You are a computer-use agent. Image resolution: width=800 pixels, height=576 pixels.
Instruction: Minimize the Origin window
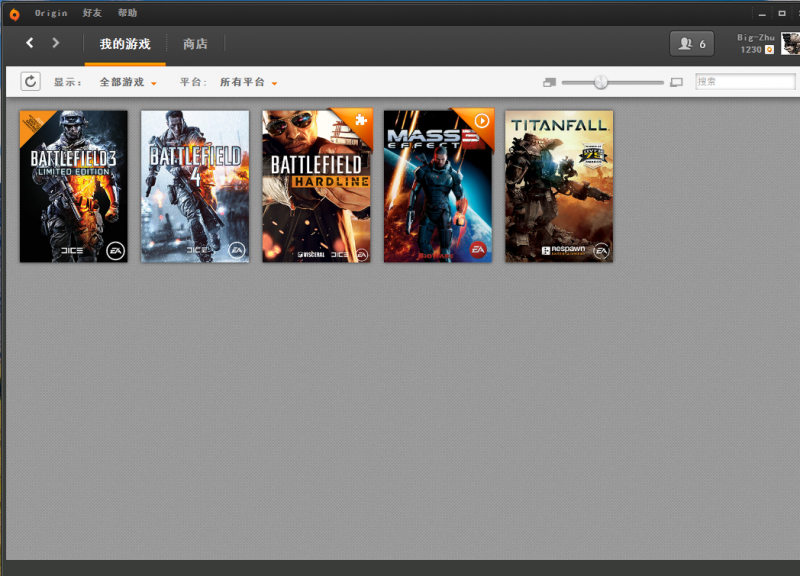[762, 14]
